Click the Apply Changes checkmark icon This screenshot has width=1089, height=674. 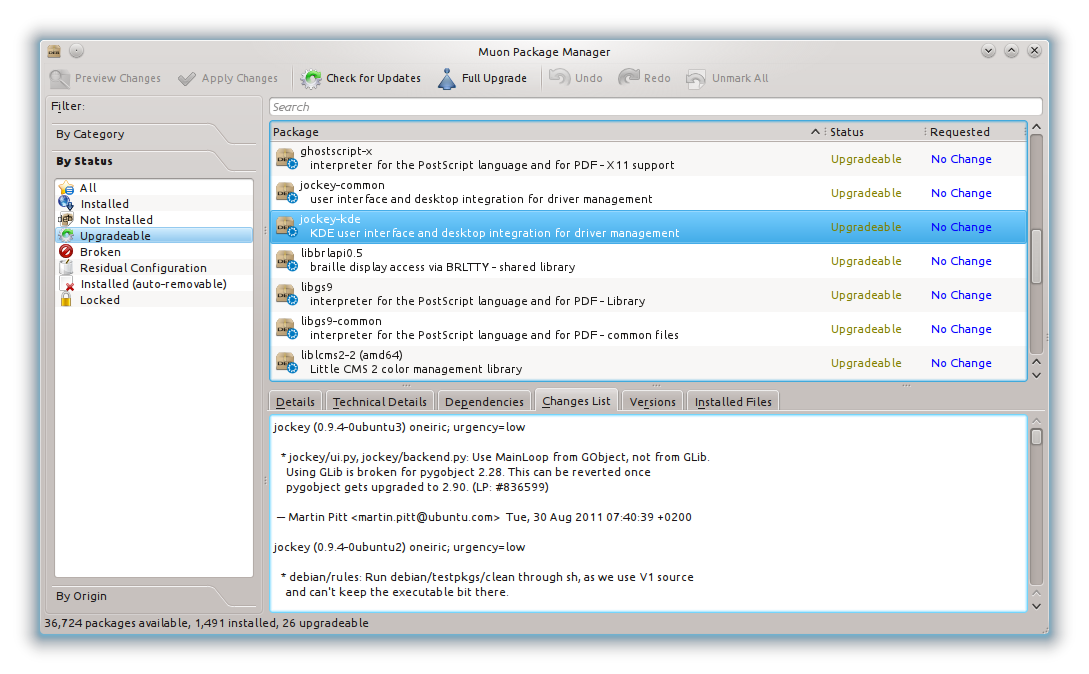[x=187, y=79]
